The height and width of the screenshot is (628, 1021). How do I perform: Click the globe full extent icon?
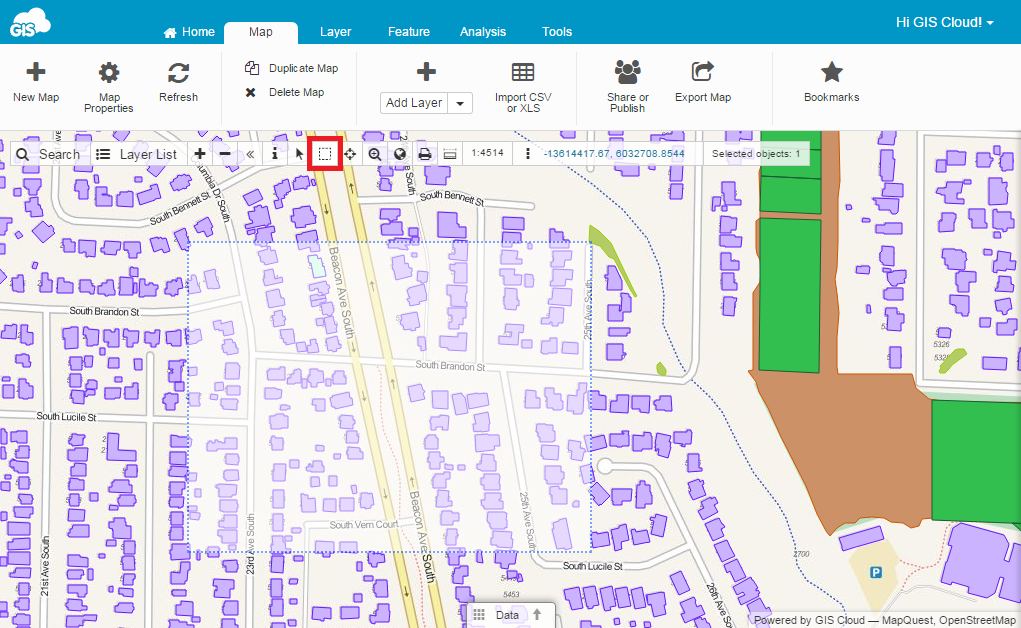(x=400, y=154)
